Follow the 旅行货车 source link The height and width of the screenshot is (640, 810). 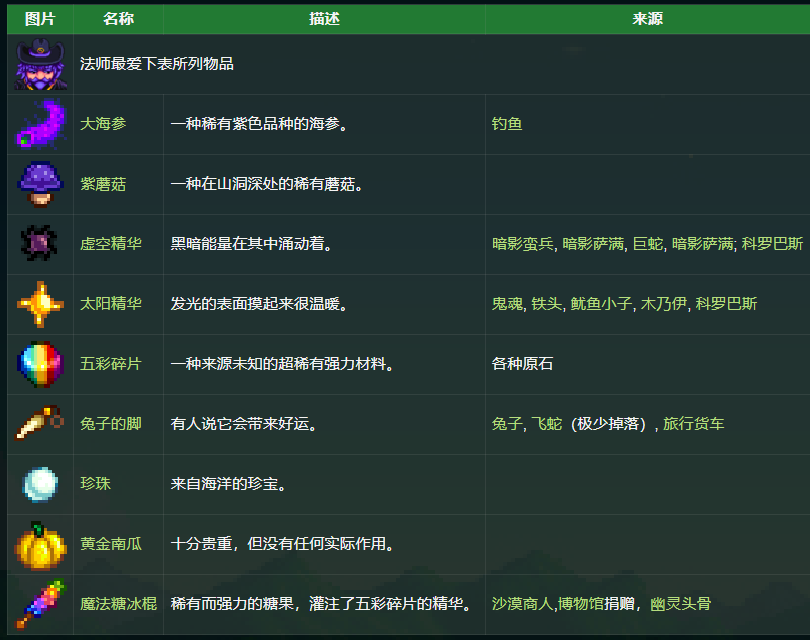694,424
